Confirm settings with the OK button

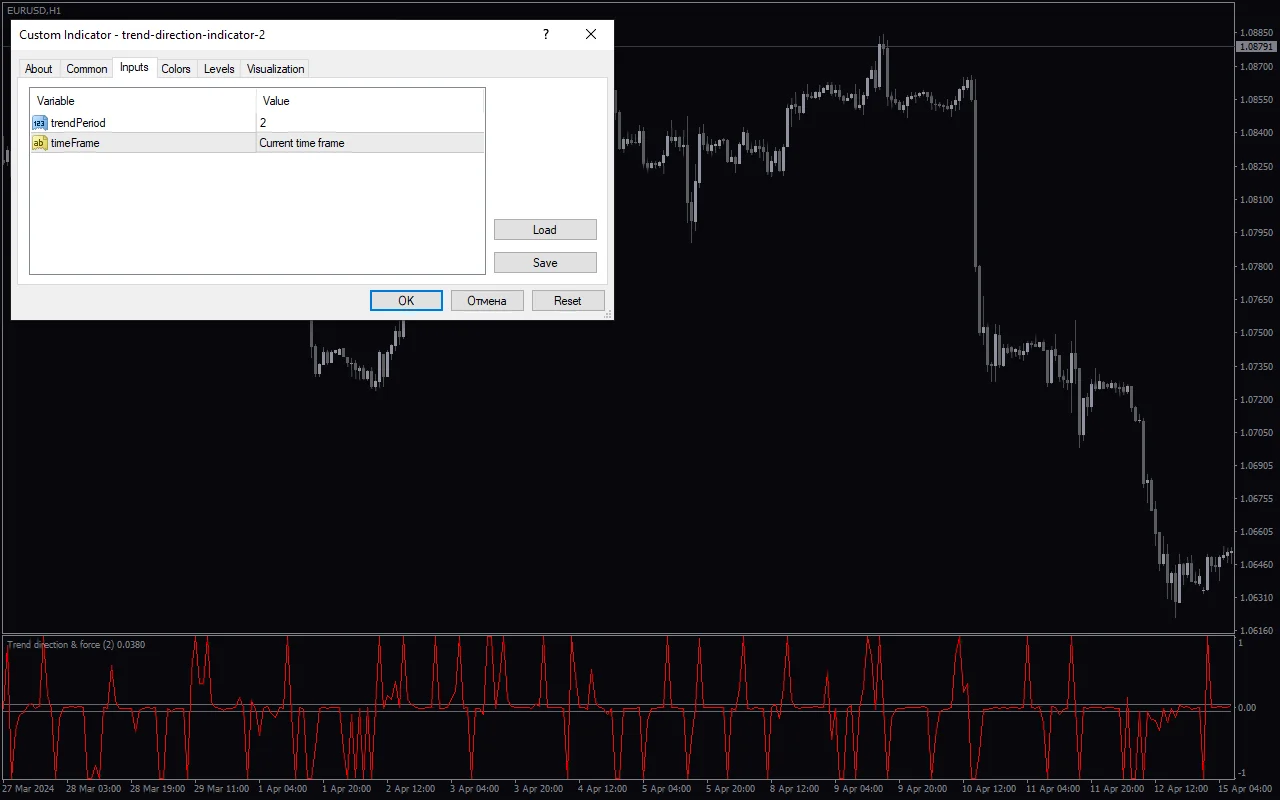tap(406, 301)
